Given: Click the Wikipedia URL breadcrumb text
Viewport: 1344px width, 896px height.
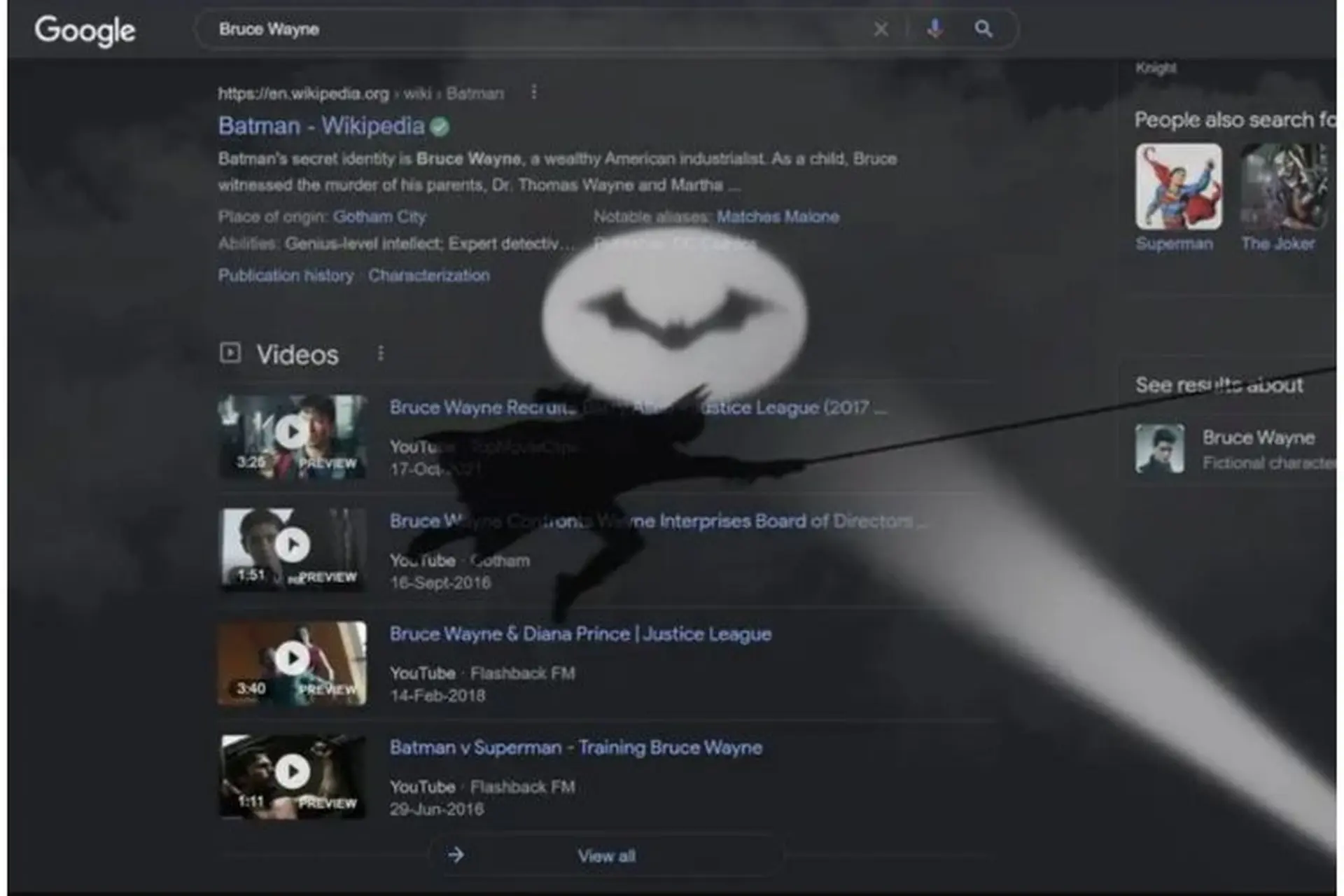Looking at the screenshot, I should pyautogui.click(x=360, y=94).
